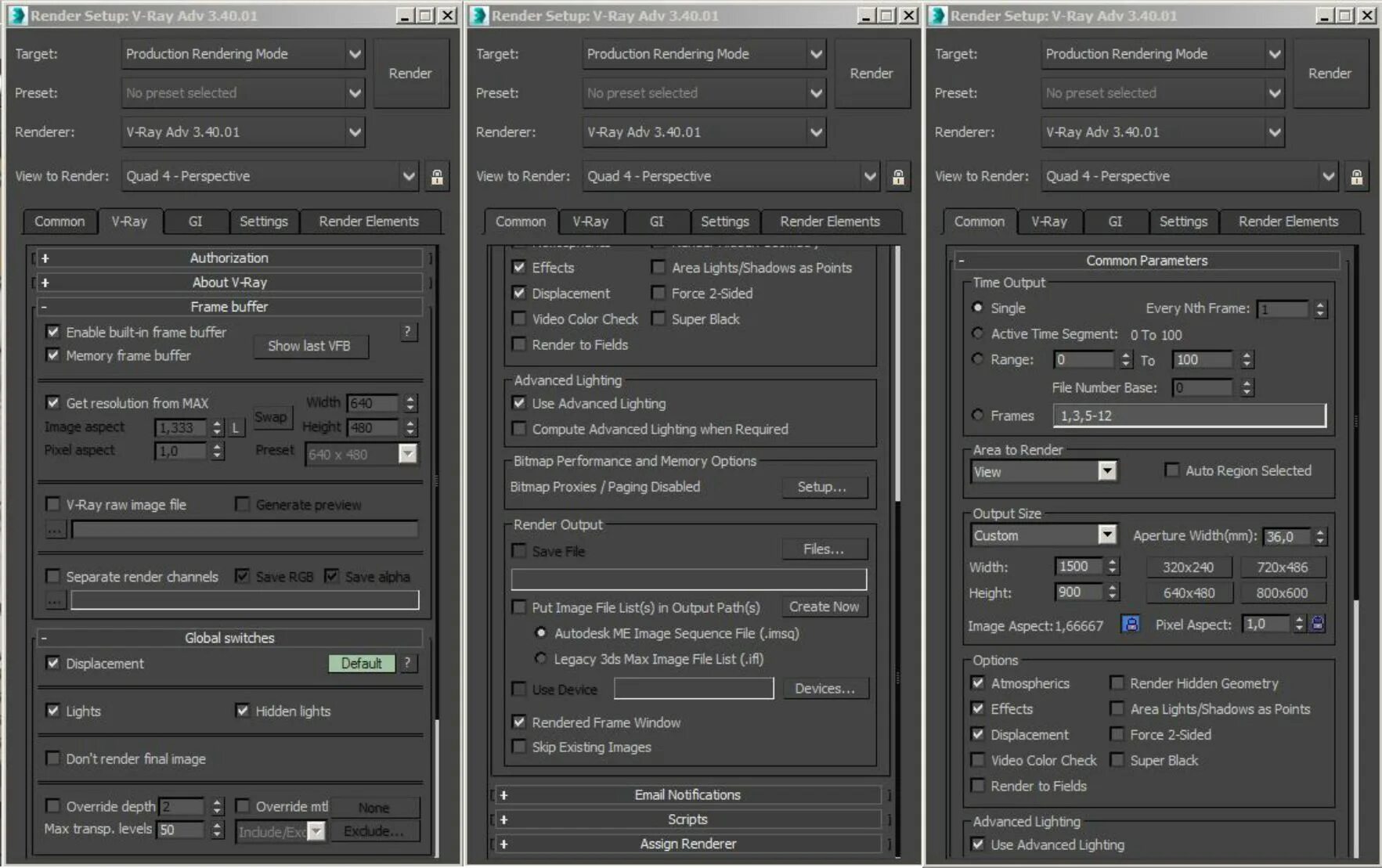This screenshot has height=868, width=1382.
Task: Open the Output Size Custom dropdown
Action: [1044, 535]
